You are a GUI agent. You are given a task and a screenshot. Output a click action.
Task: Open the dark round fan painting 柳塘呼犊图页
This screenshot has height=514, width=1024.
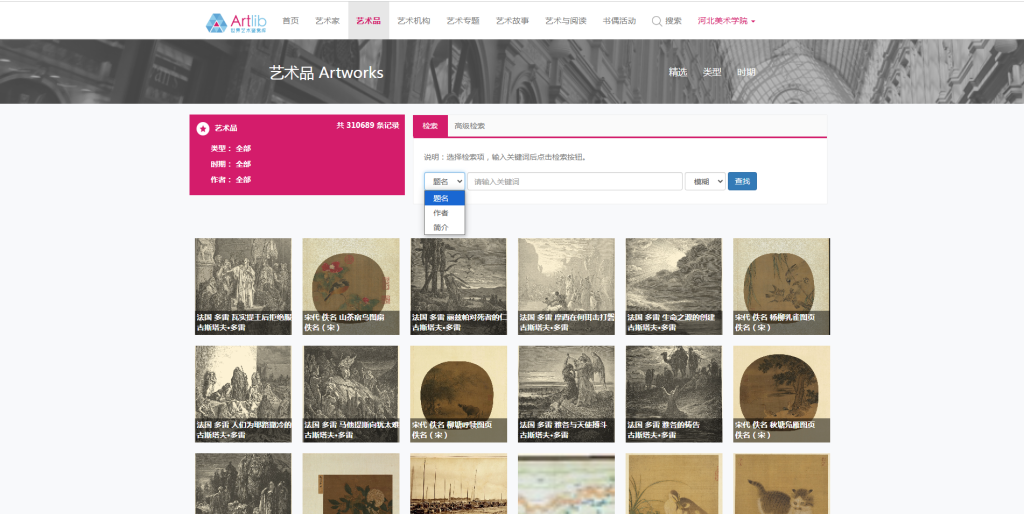click(458, 394)
